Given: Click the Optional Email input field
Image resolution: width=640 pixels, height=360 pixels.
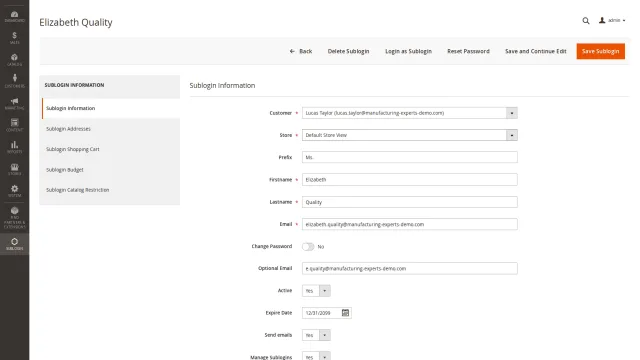Looking at the screenshot, I should tap(409, 269).
